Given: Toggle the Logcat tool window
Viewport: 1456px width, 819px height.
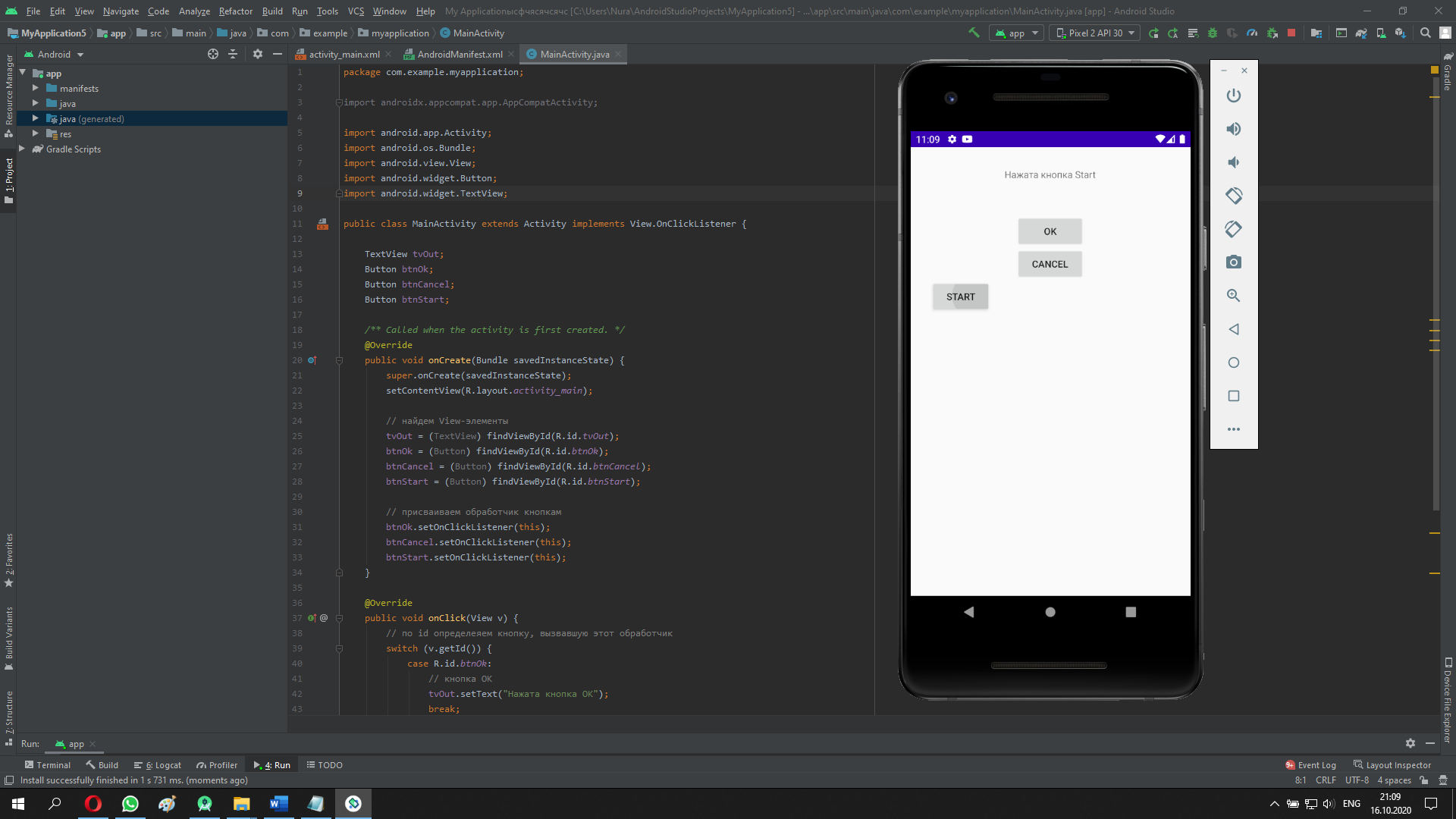Looking at the screenshot, I should [158, 765].
